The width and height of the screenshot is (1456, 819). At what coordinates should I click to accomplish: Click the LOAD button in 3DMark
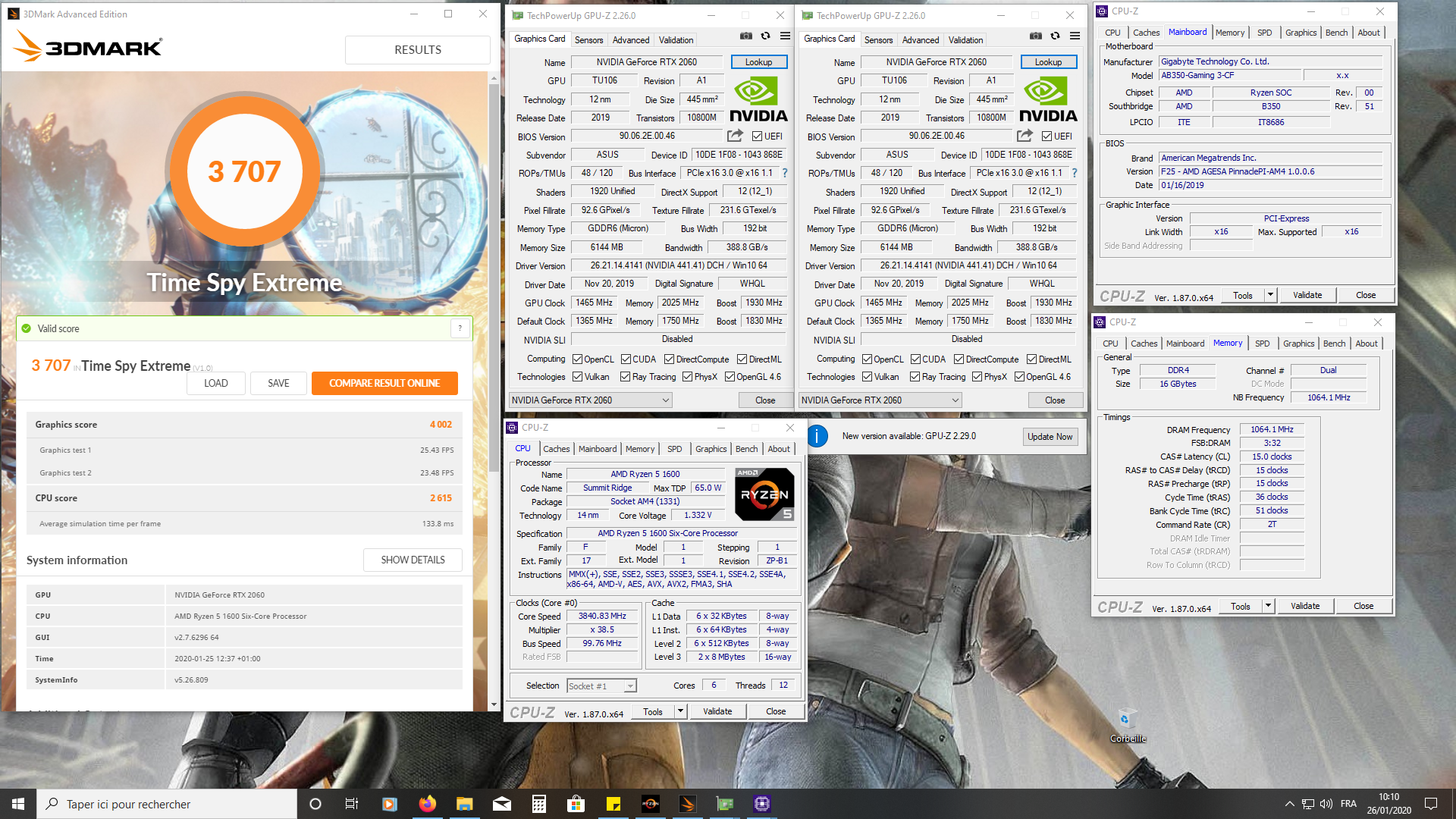216,383
